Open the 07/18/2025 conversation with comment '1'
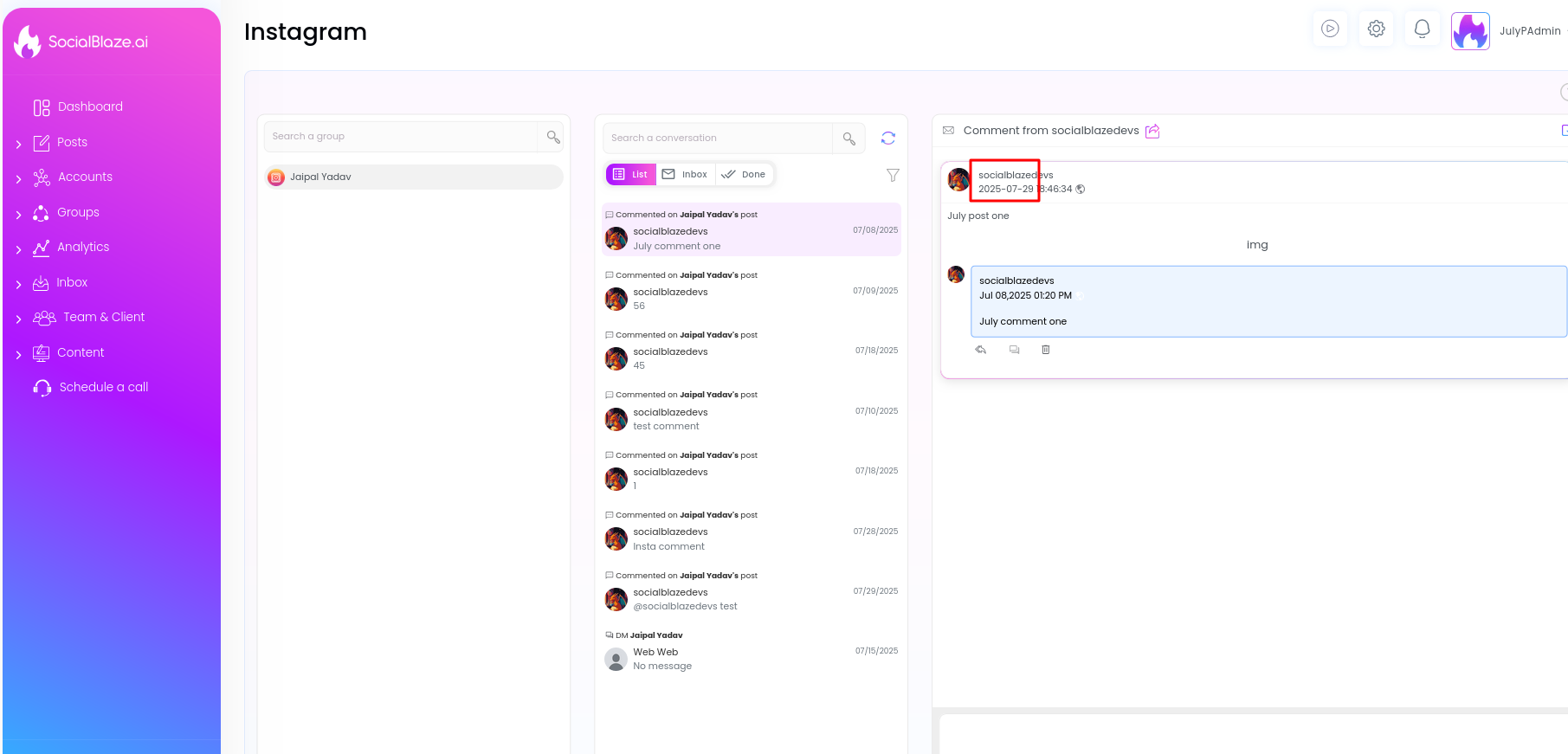The image size is (1568, 754). 752,471
